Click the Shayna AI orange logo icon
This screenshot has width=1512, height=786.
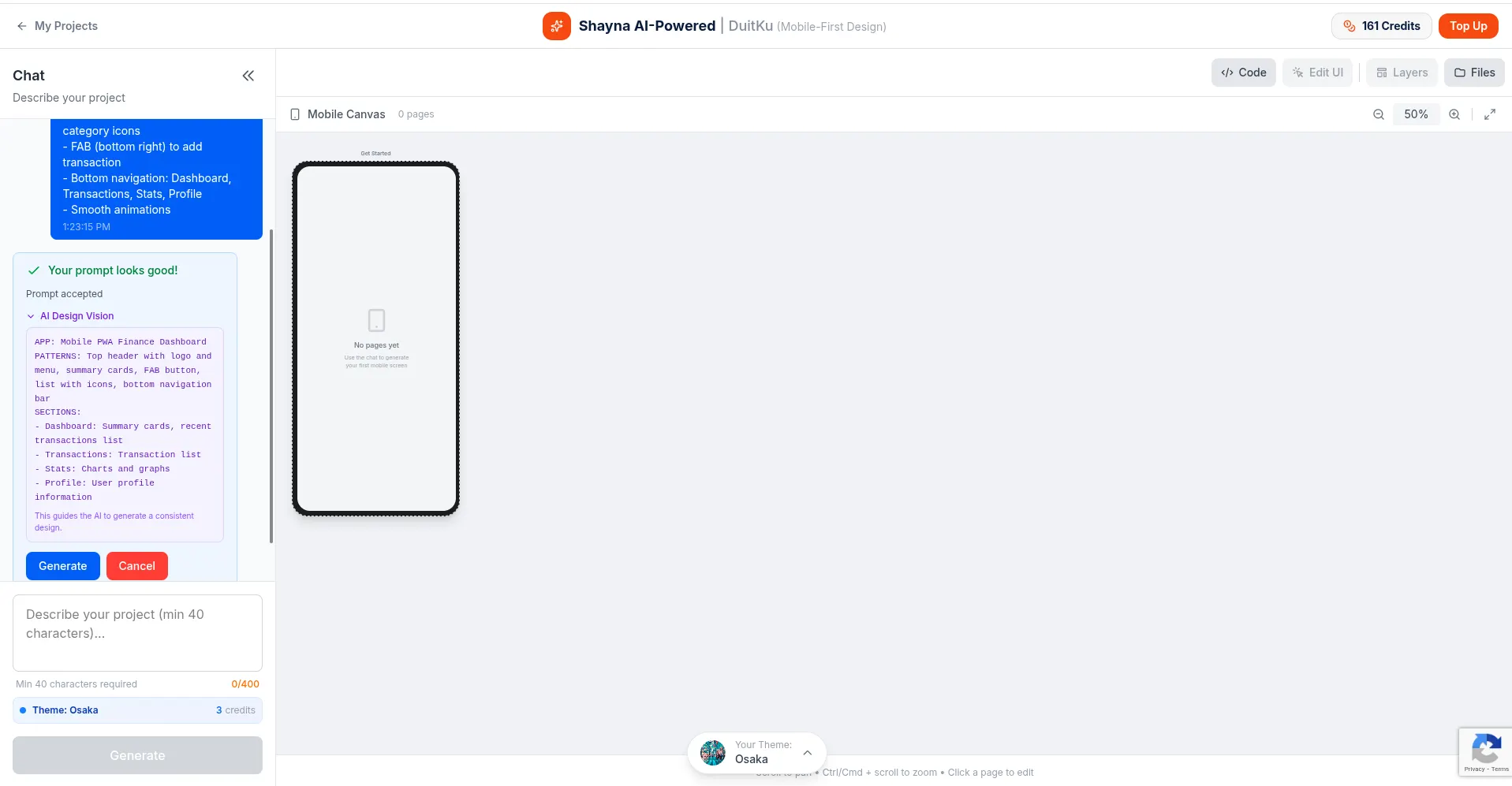tap(556, 26)
